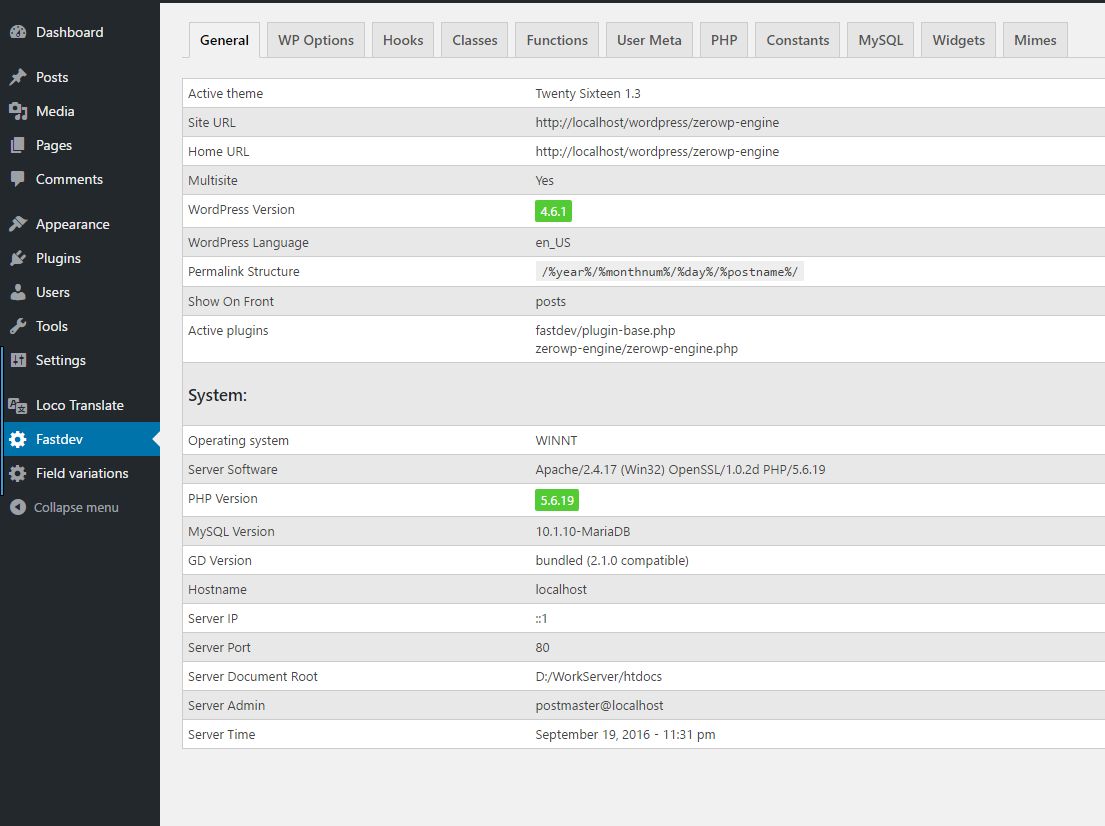
Task: Click the Users person icon
Action: click(18, 292)
